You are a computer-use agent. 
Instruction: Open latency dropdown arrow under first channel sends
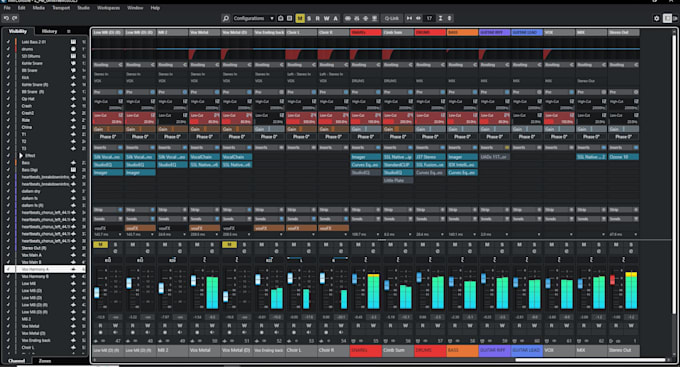(x=120, y=235)
